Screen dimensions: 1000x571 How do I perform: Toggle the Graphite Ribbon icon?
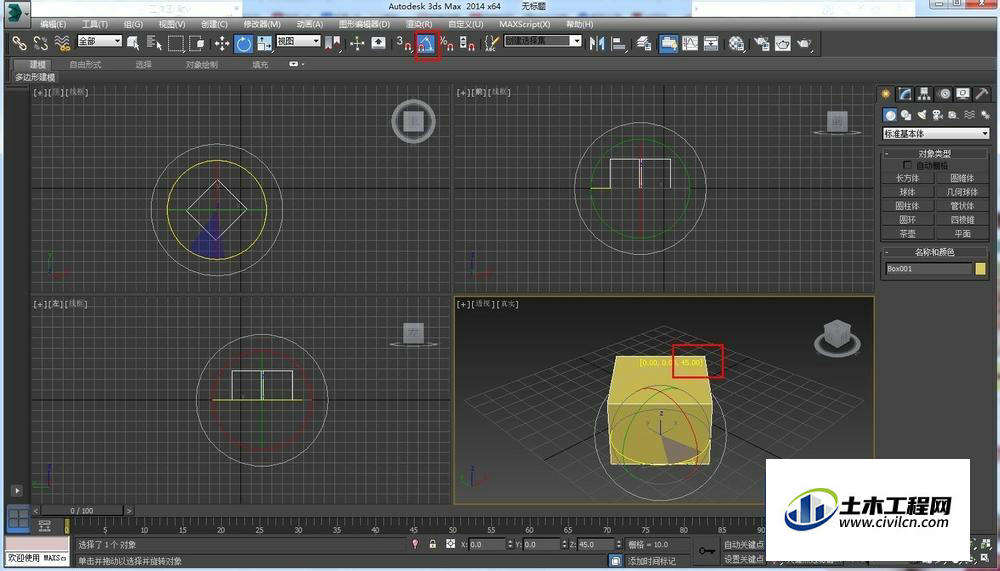pos(668,43)
